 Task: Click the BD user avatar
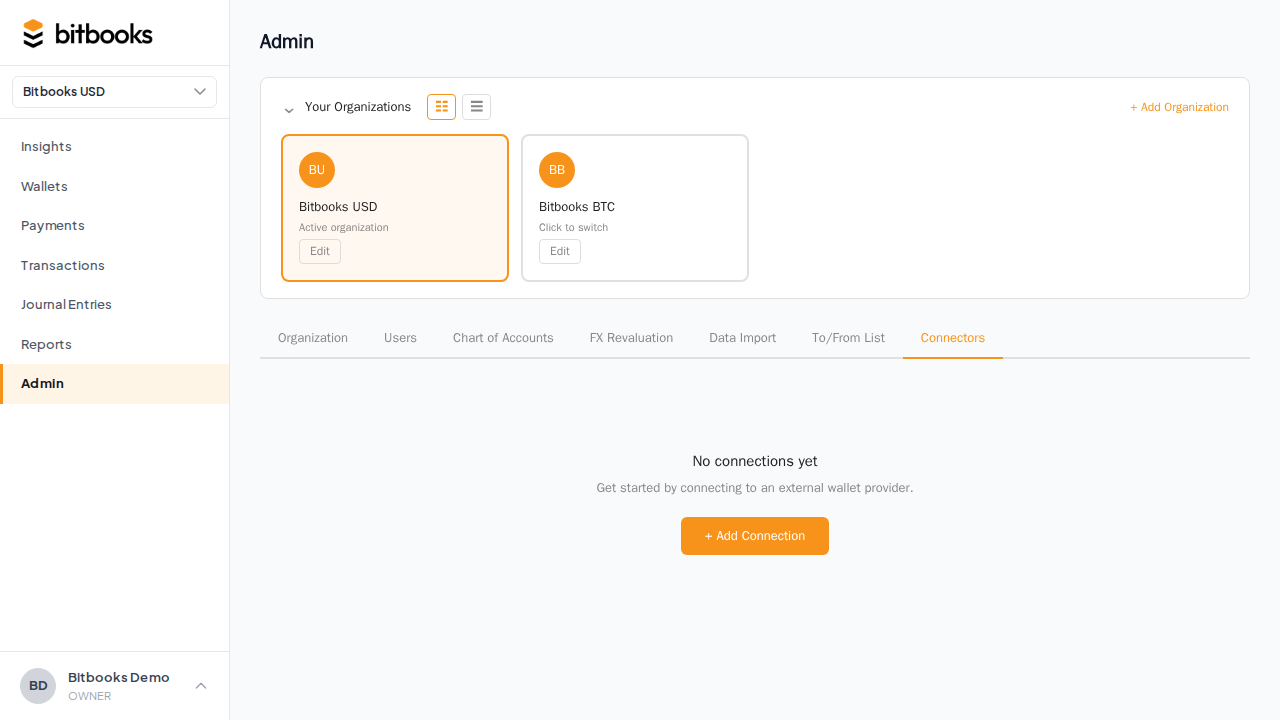click(x=38, y=686)
